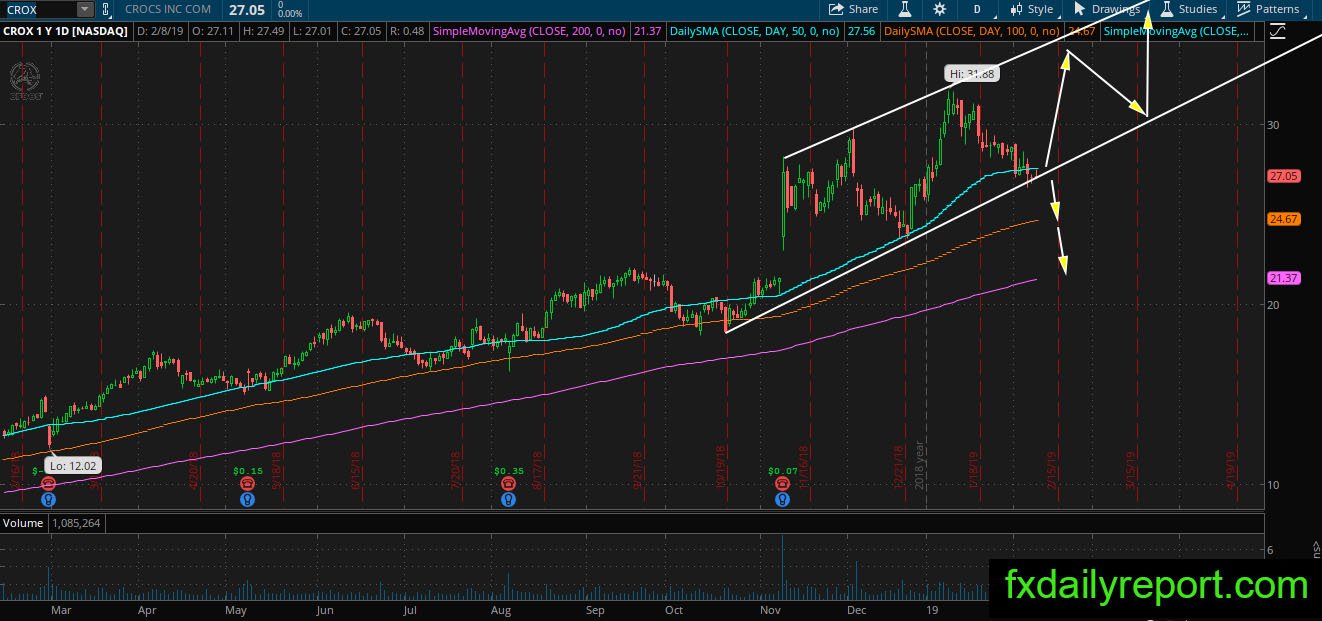This screenshot has height=621, width=1322.
Task: Click the symbol link icon beside CROX
Action: [106, 9]
